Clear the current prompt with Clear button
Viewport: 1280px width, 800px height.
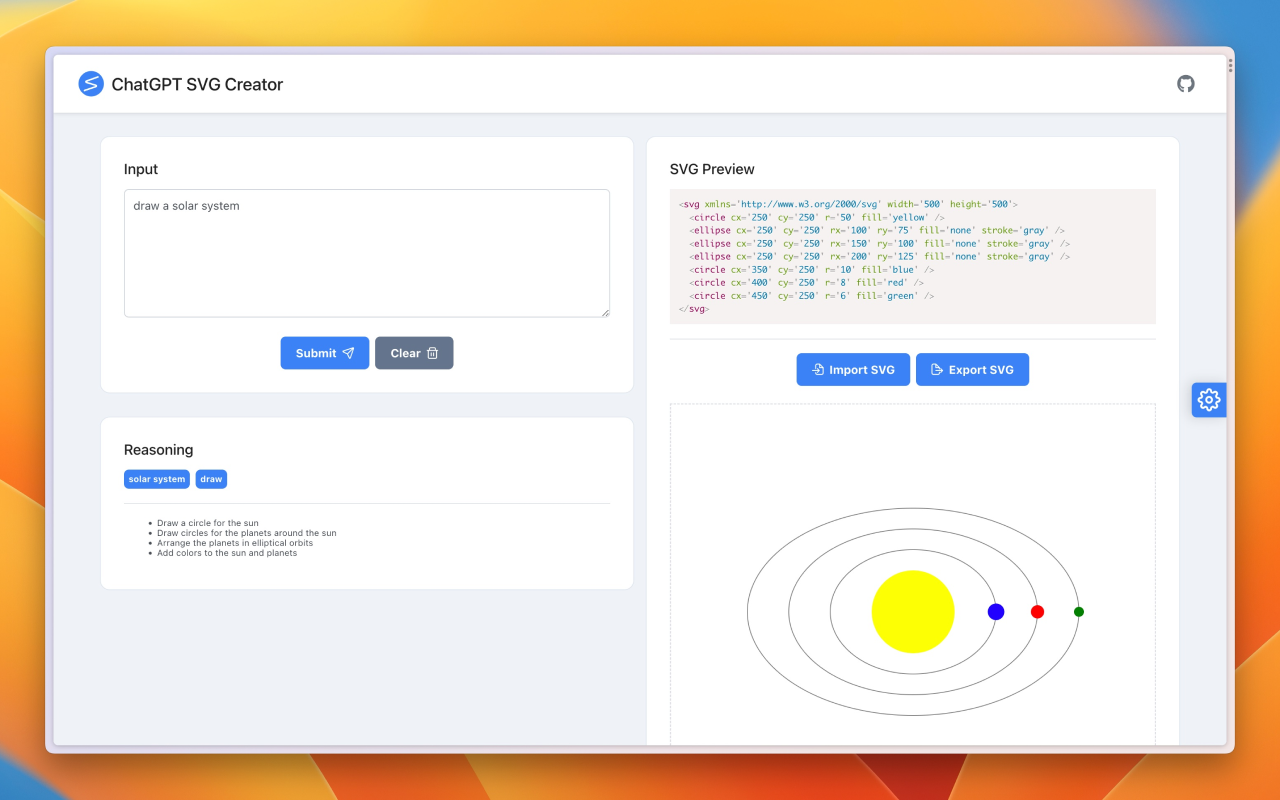[414, 352]
